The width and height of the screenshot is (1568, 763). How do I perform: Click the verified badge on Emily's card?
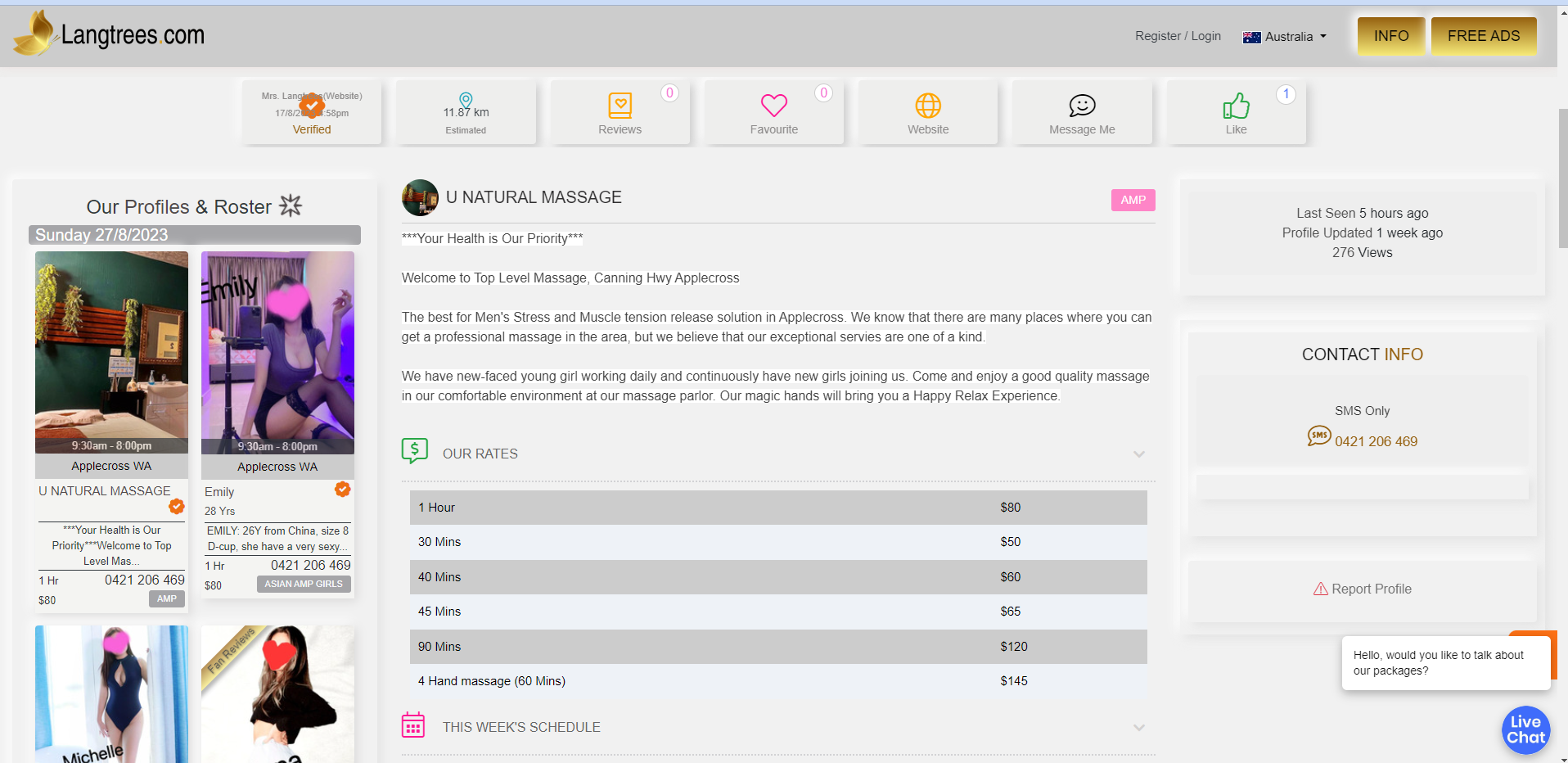[x=343, y=490]
